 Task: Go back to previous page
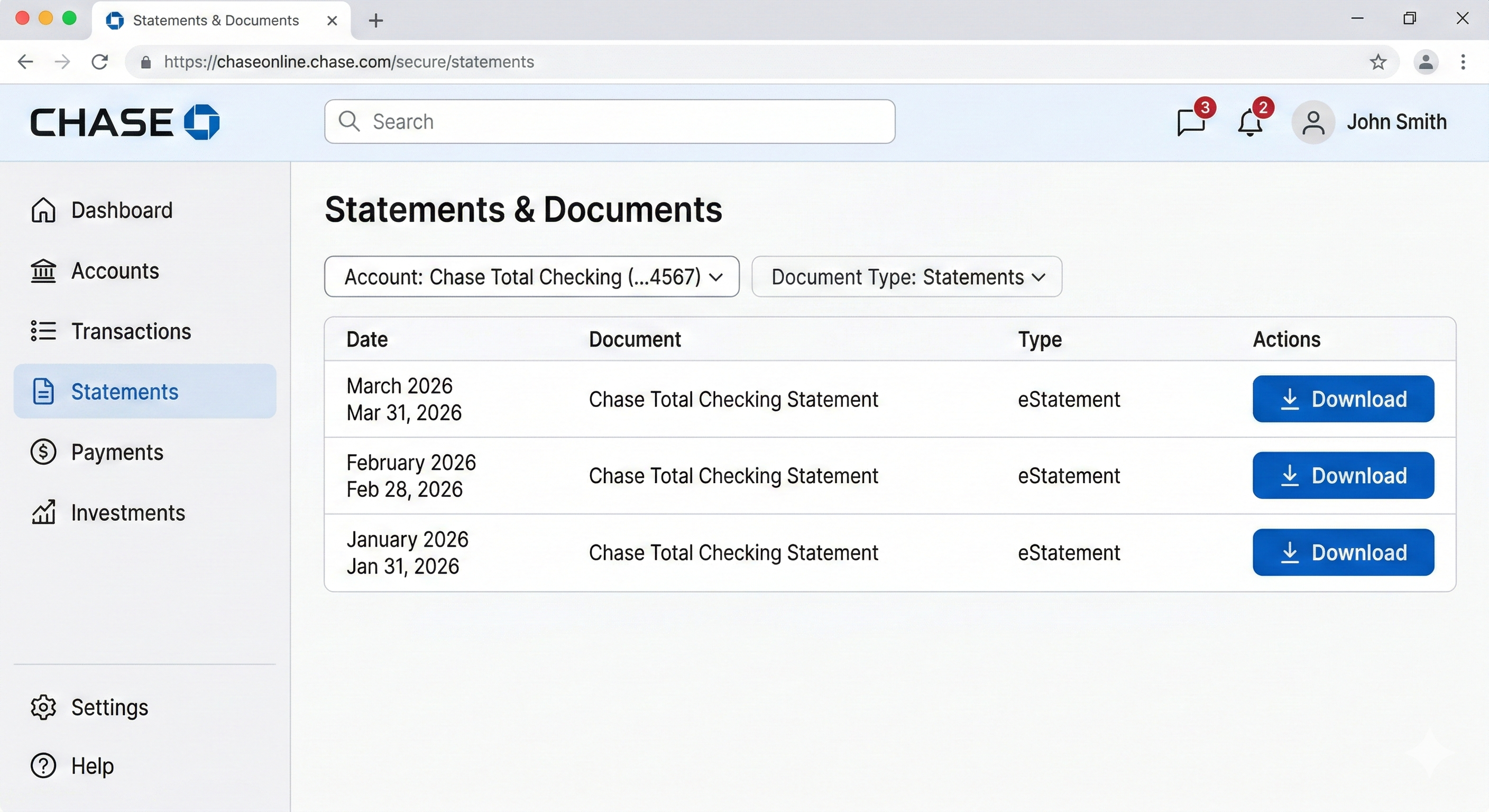pos(25,62)
